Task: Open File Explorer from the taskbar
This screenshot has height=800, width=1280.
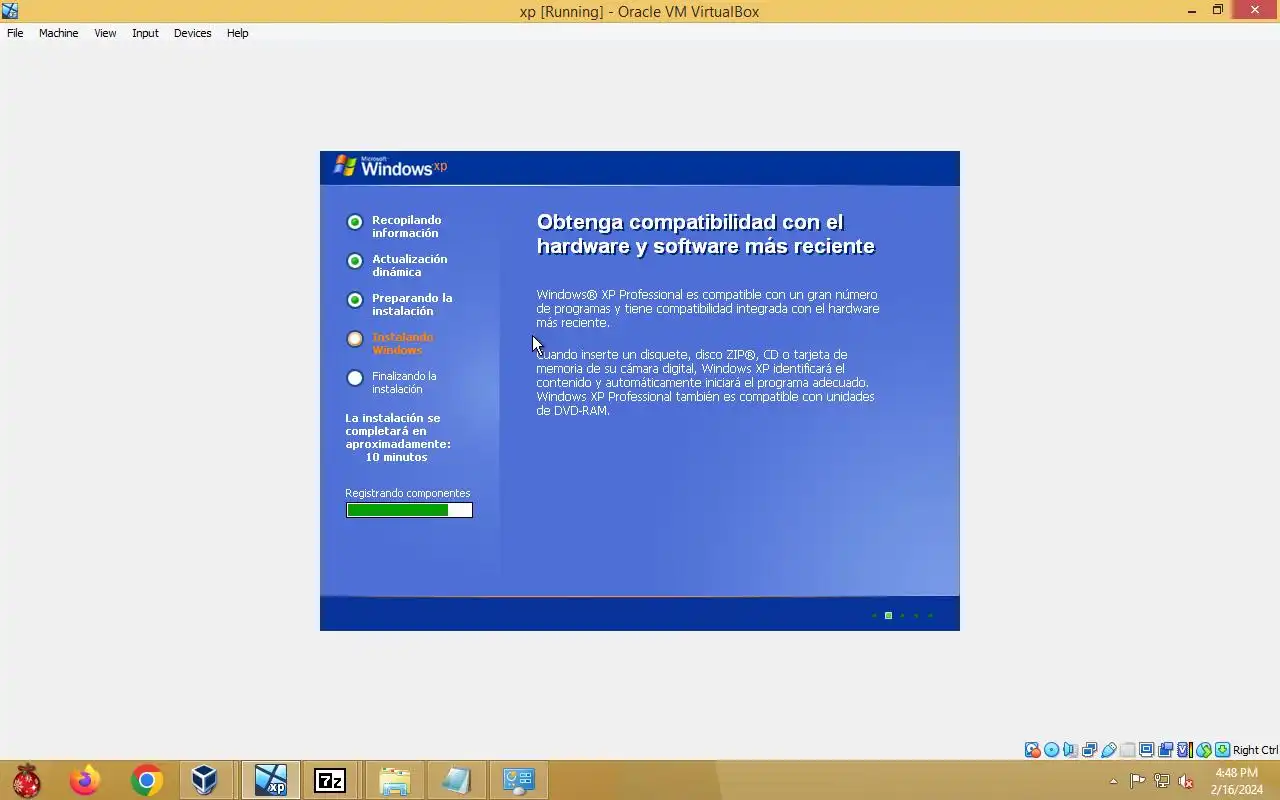Action: coord(395,780)
